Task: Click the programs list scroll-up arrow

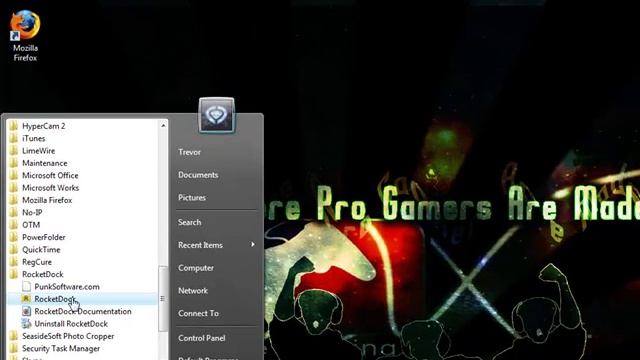Action: click(163, 125)
